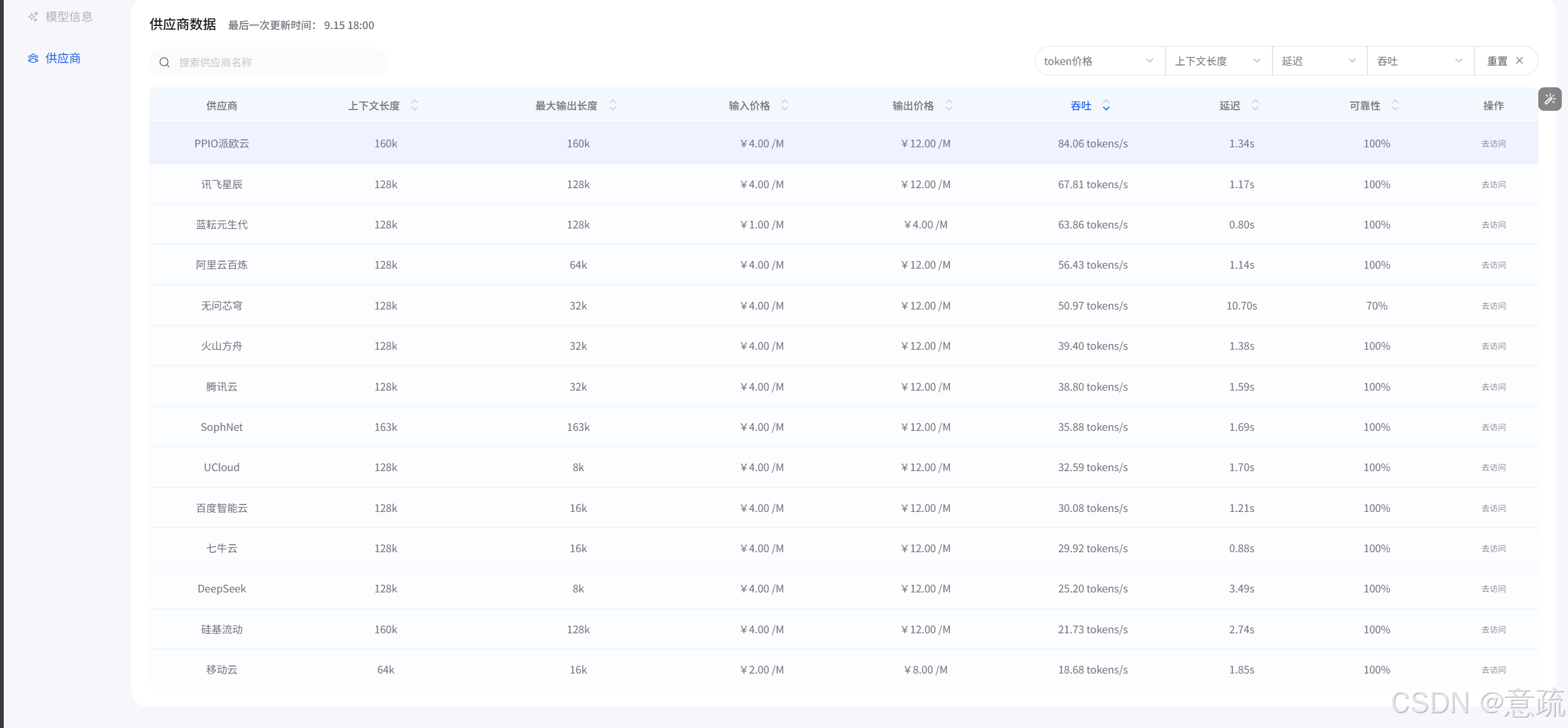
Task: Switch to 模型信息 sidebar item
Action: tap(68, 17)
